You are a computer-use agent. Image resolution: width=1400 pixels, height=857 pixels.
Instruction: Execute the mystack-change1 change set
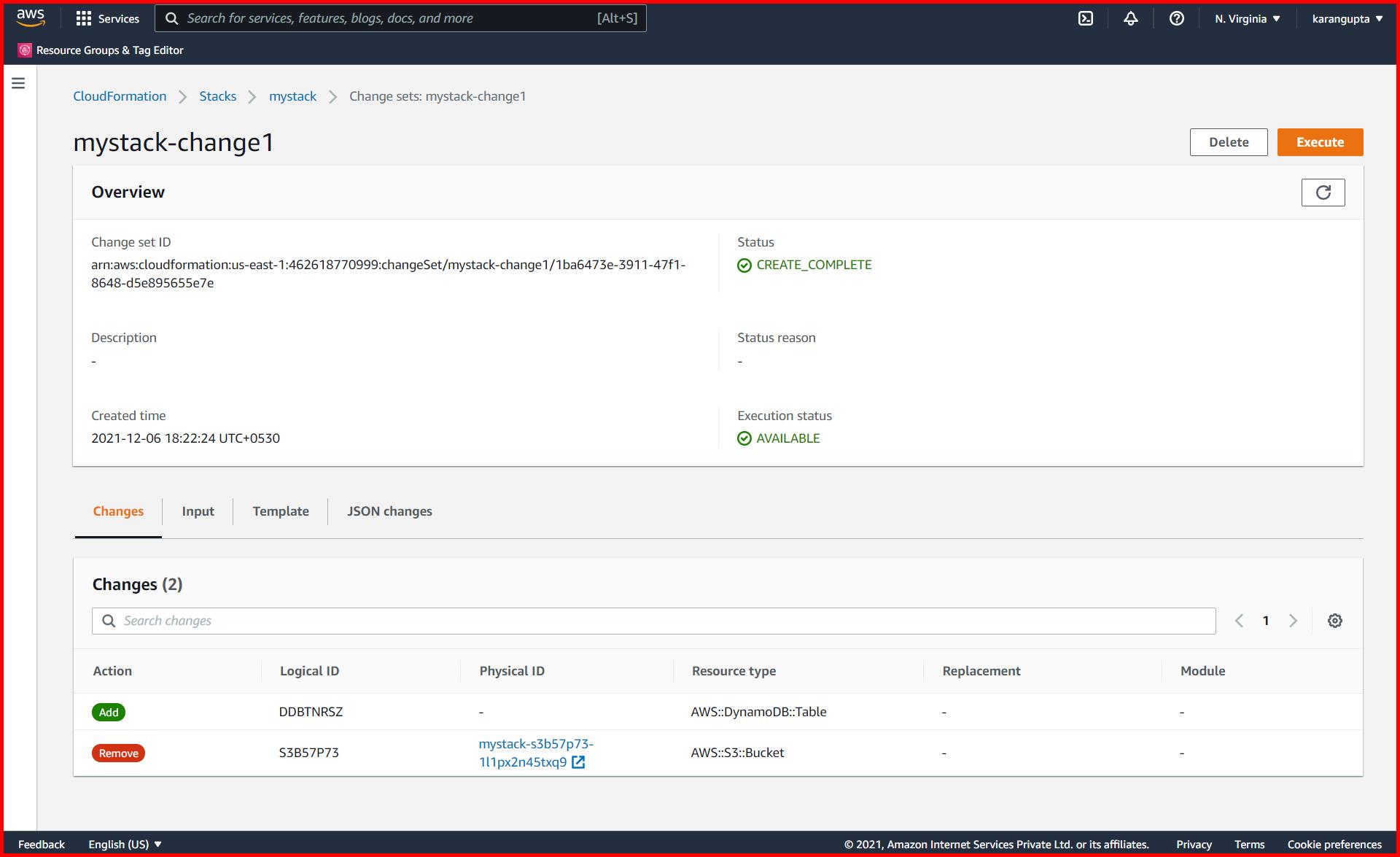point(1320,141)
